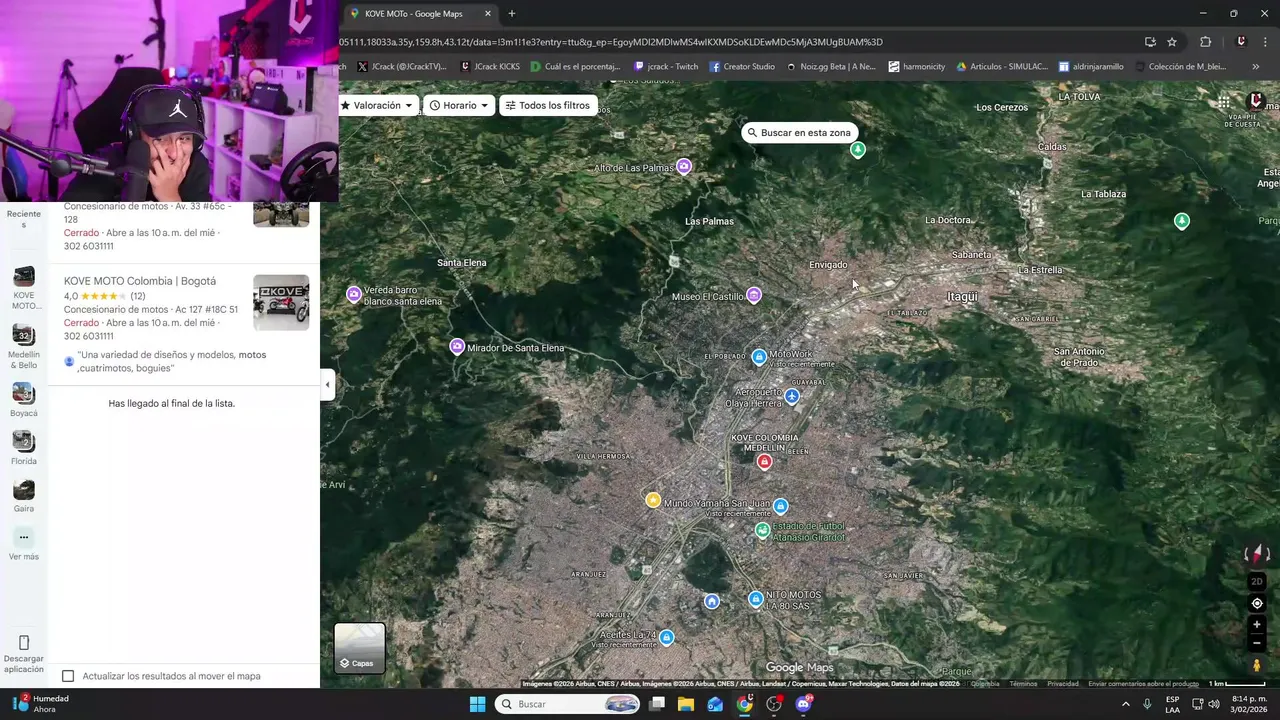Show hidden icons in the system tray

1126,704
